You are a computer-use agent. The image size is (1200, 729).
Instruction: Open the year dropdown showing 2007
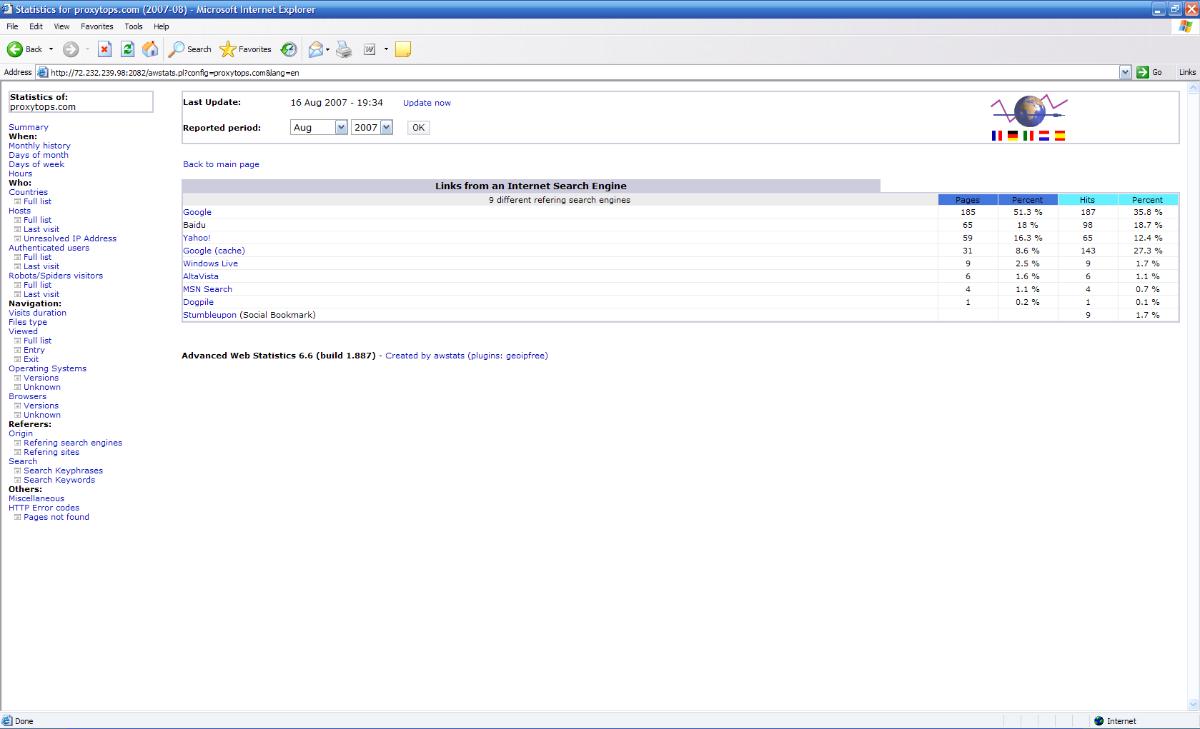pyautogui.click(x=372, y=127)
